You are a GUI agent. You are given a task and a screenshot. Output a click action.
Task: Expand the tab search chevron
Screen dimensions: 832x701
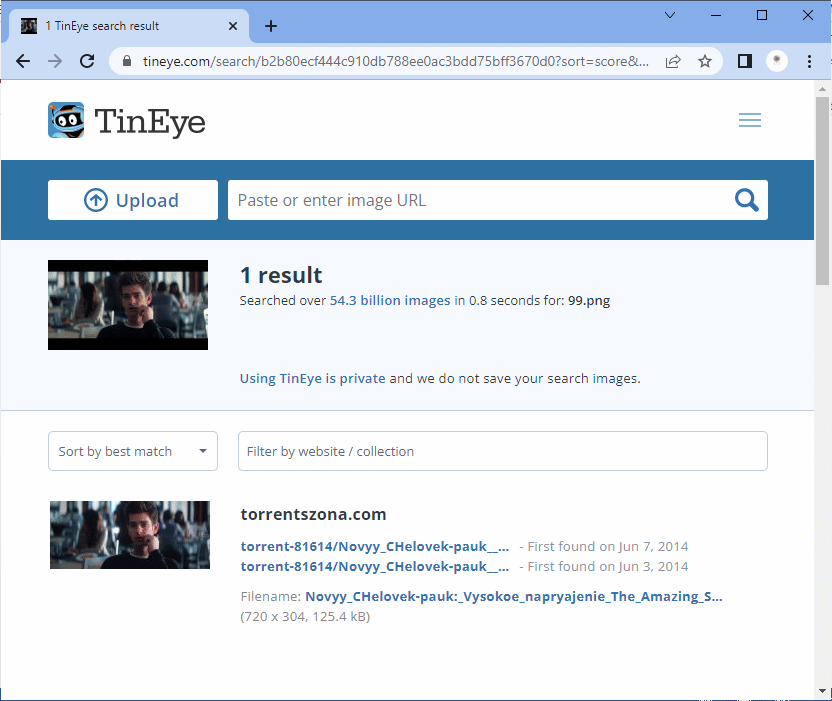[x=670, y=15]
